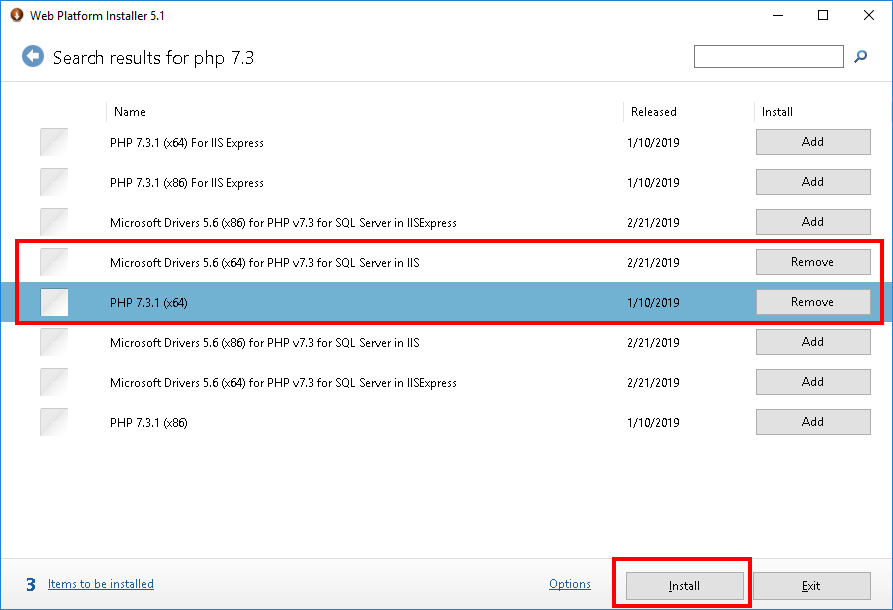This screenshot has width=893, height=610.
Task: Click the Exit button
Action: pos(812,586)
